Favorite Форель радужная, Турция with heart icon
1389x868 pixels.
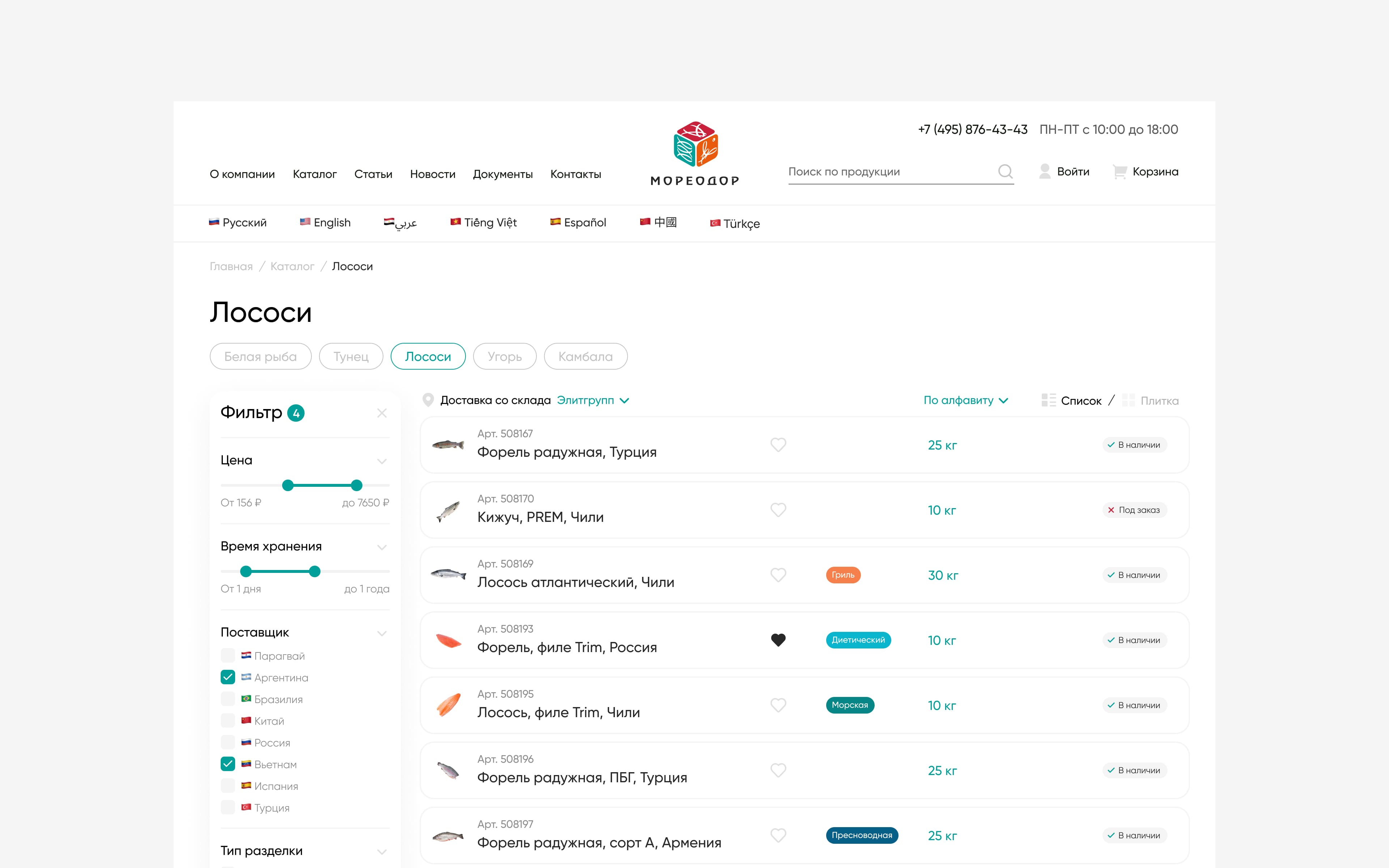[778, 445]
